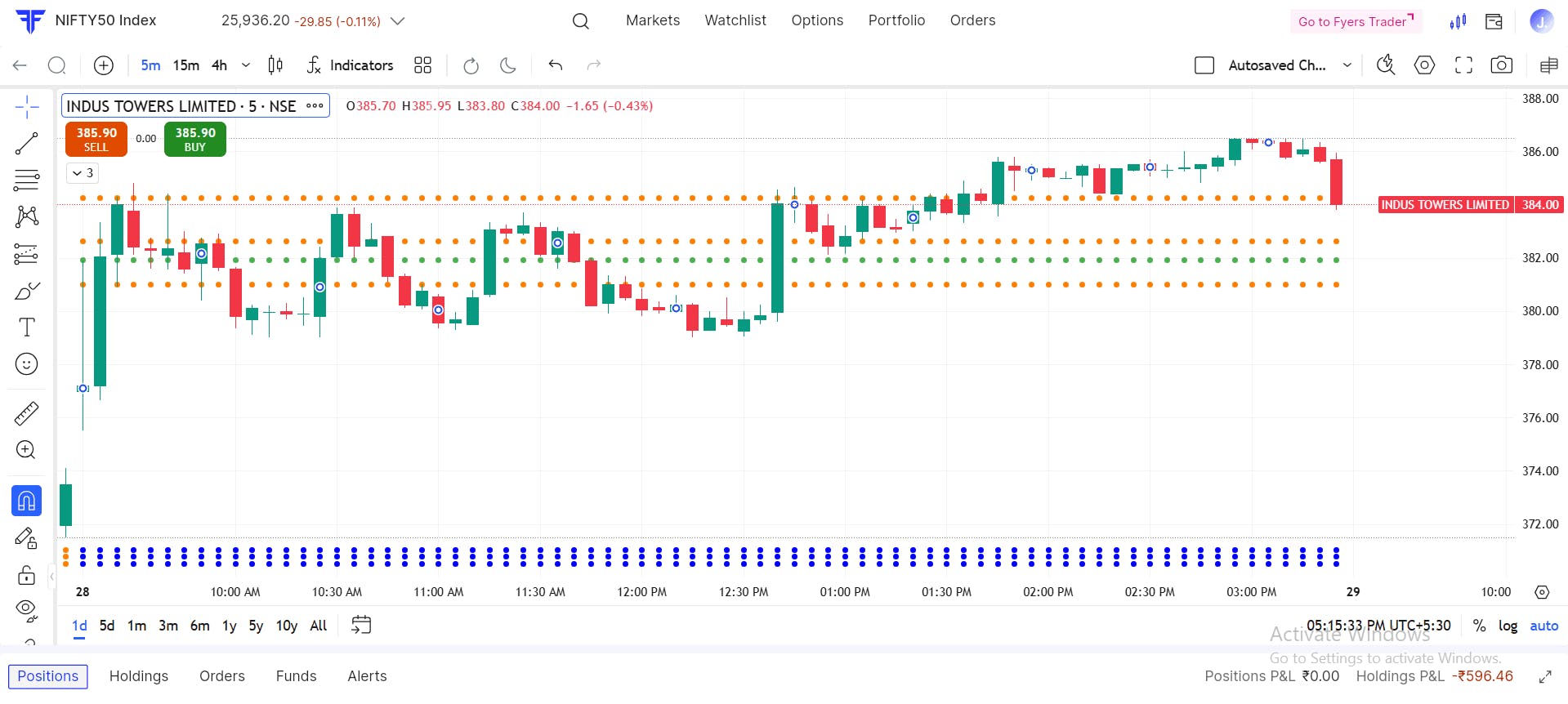Image resolution: width=1568 pixels, height=704 pixels.
Task: Expand the bottom panel with diagonal arrows
Action: click(x=1545, y=677)
